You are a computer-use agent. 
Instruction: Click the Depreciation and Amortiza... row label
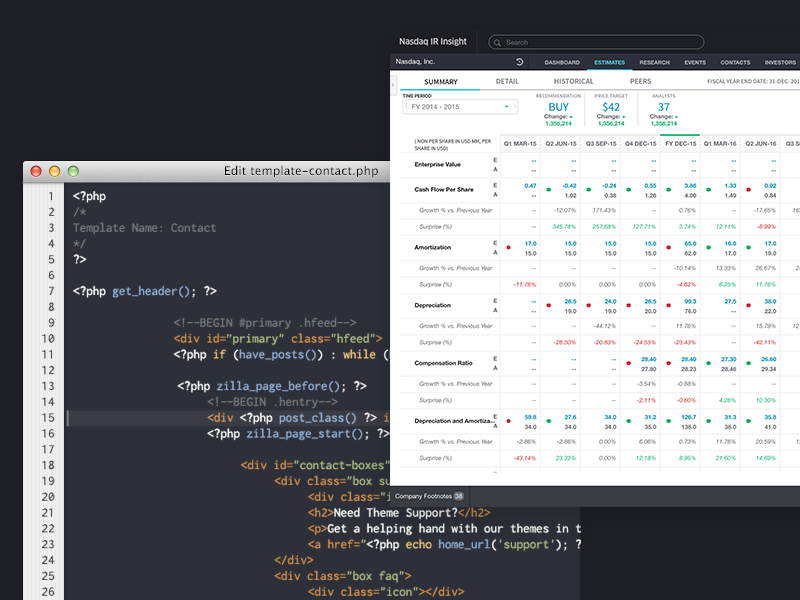[x=454, y=421]
